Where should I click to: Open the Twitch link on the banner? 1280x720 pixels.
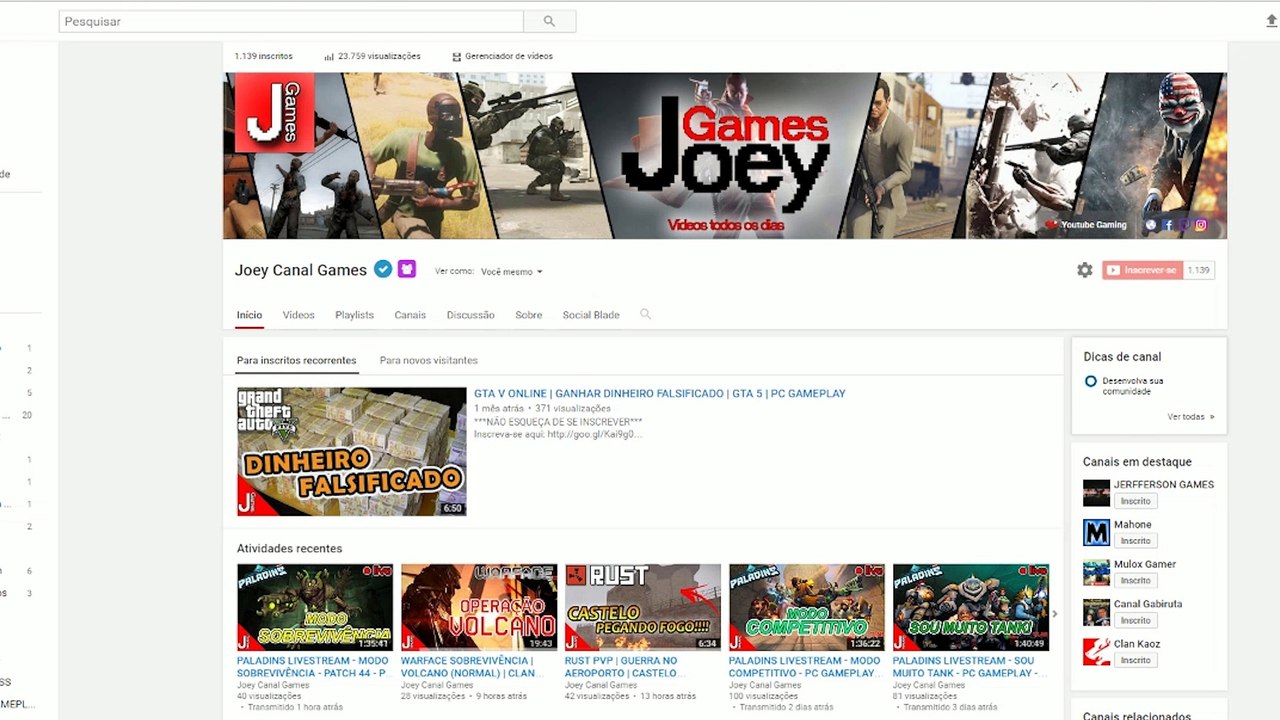click(1184, 225)
